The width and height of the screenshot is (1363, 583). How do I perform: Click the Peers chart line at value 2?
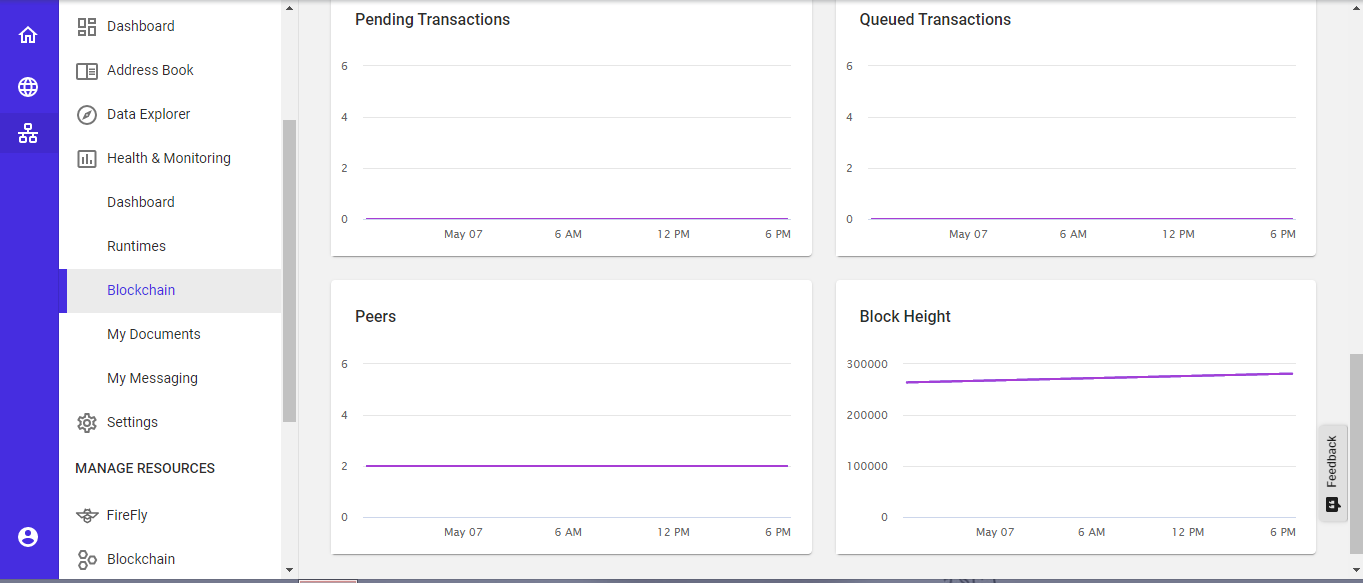click(x=577, y=466)
